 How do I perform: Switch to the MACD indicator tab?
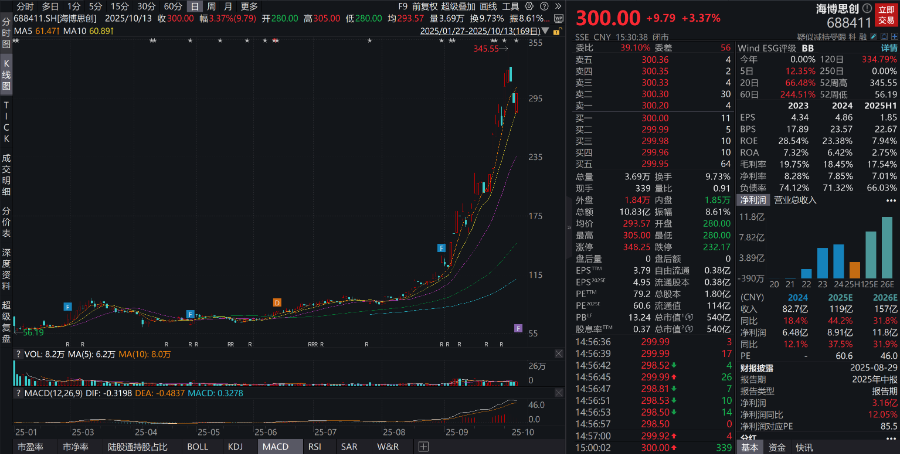[274, 446]
